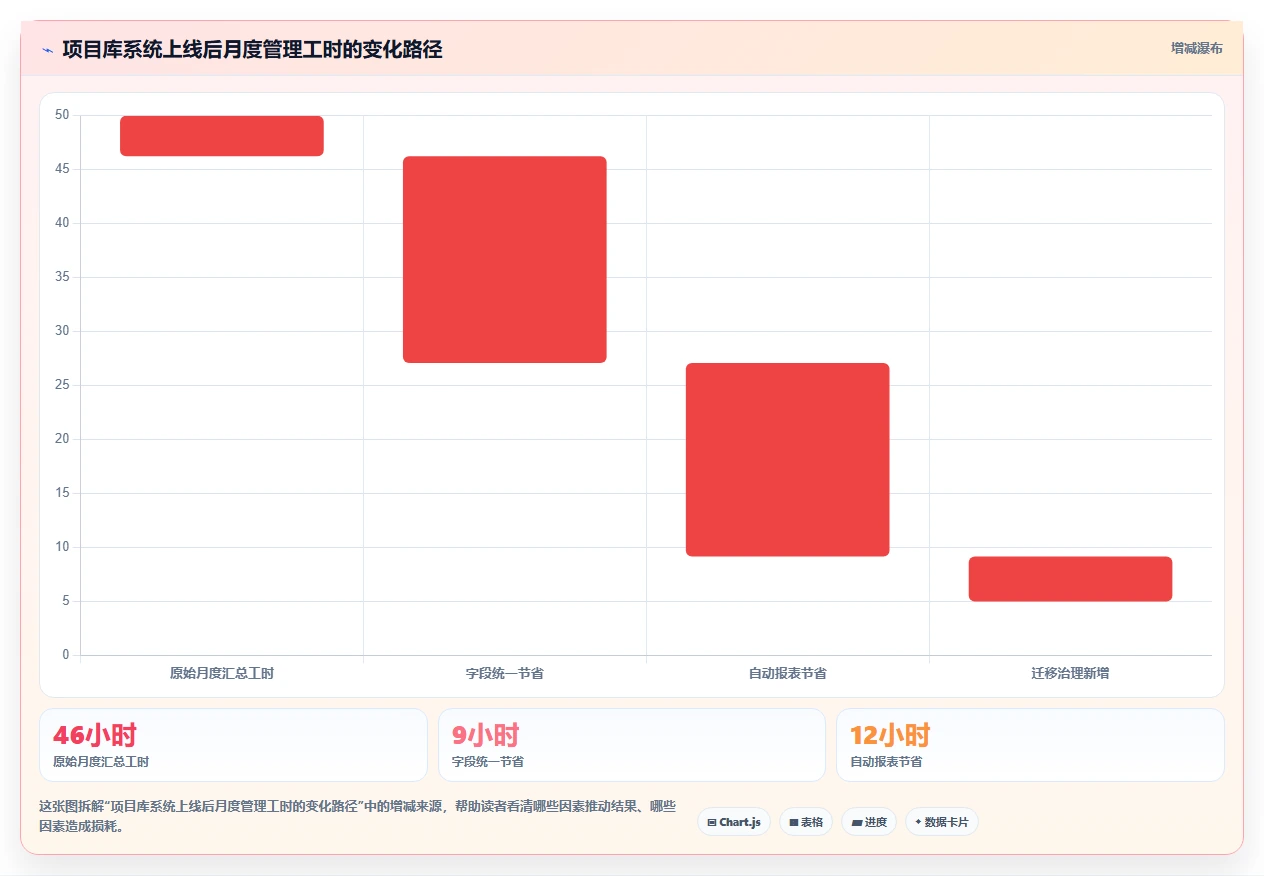This screenshot has width=1264, height=876.
Task: Click the 字段统一节省 waterfall bar
Action: (505, 259)
